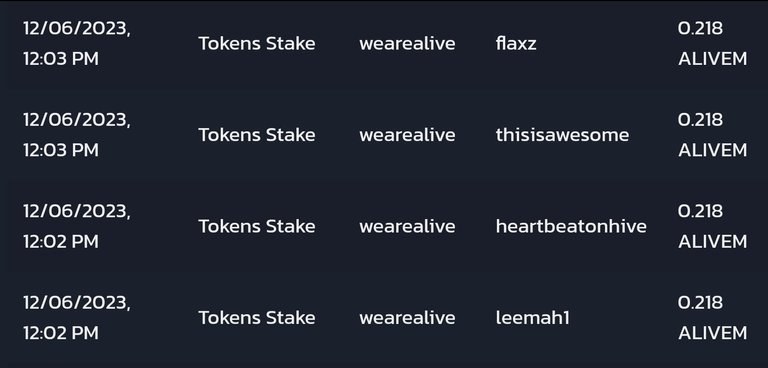Viewport: 768px width, 368px height.
Task: Click wearealive sender in the thisisawesome row
Action: (408, 135)
